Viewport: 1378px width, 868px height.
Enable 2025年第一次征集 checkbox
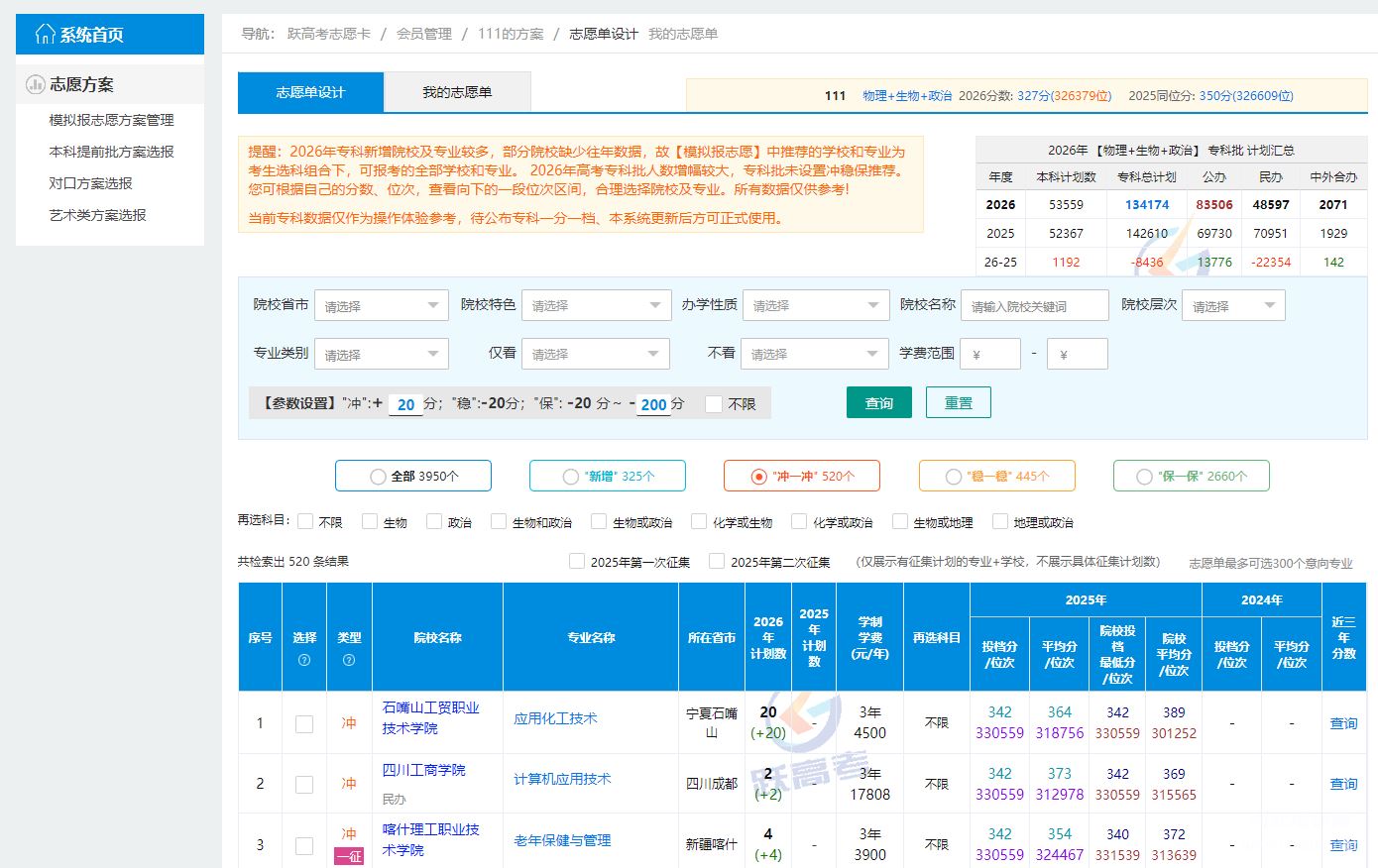(577, 561)
